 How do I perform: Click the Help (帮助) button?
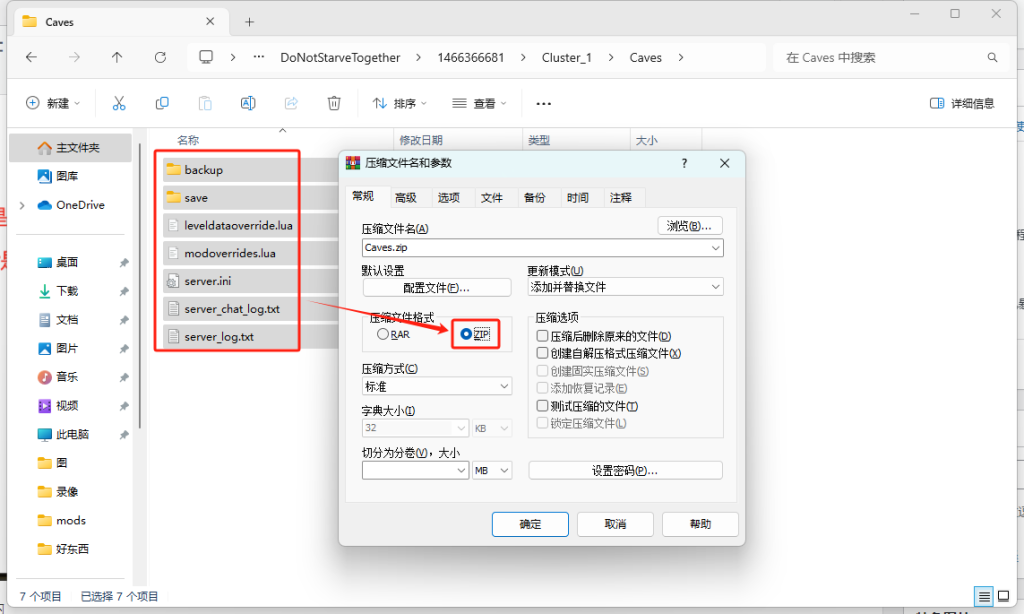point(700,525)
